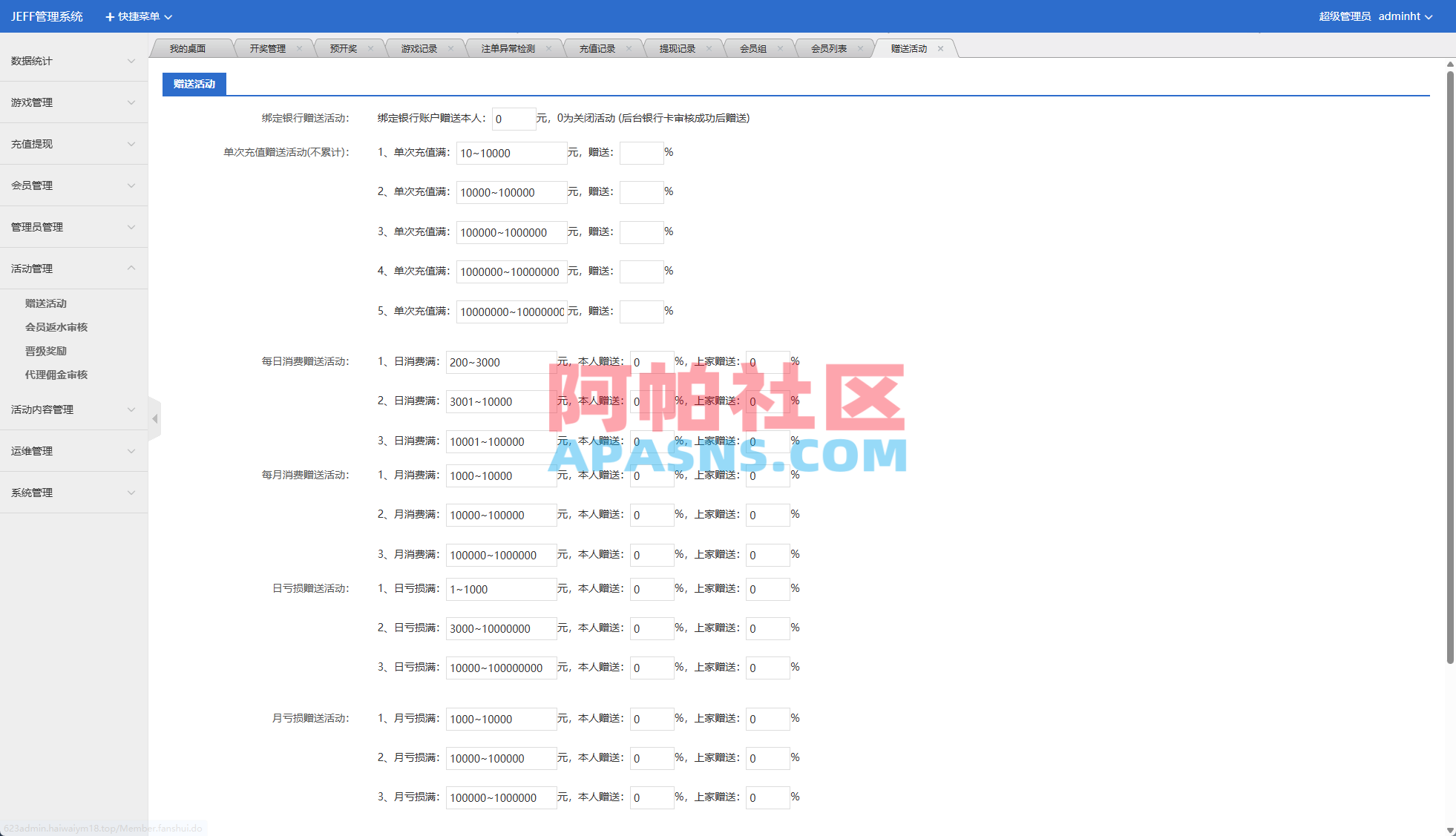Viewport: 1456px width, 836px height.
Task: Open 晋级奖励 in the sidebar
Action: coord(46,351)
